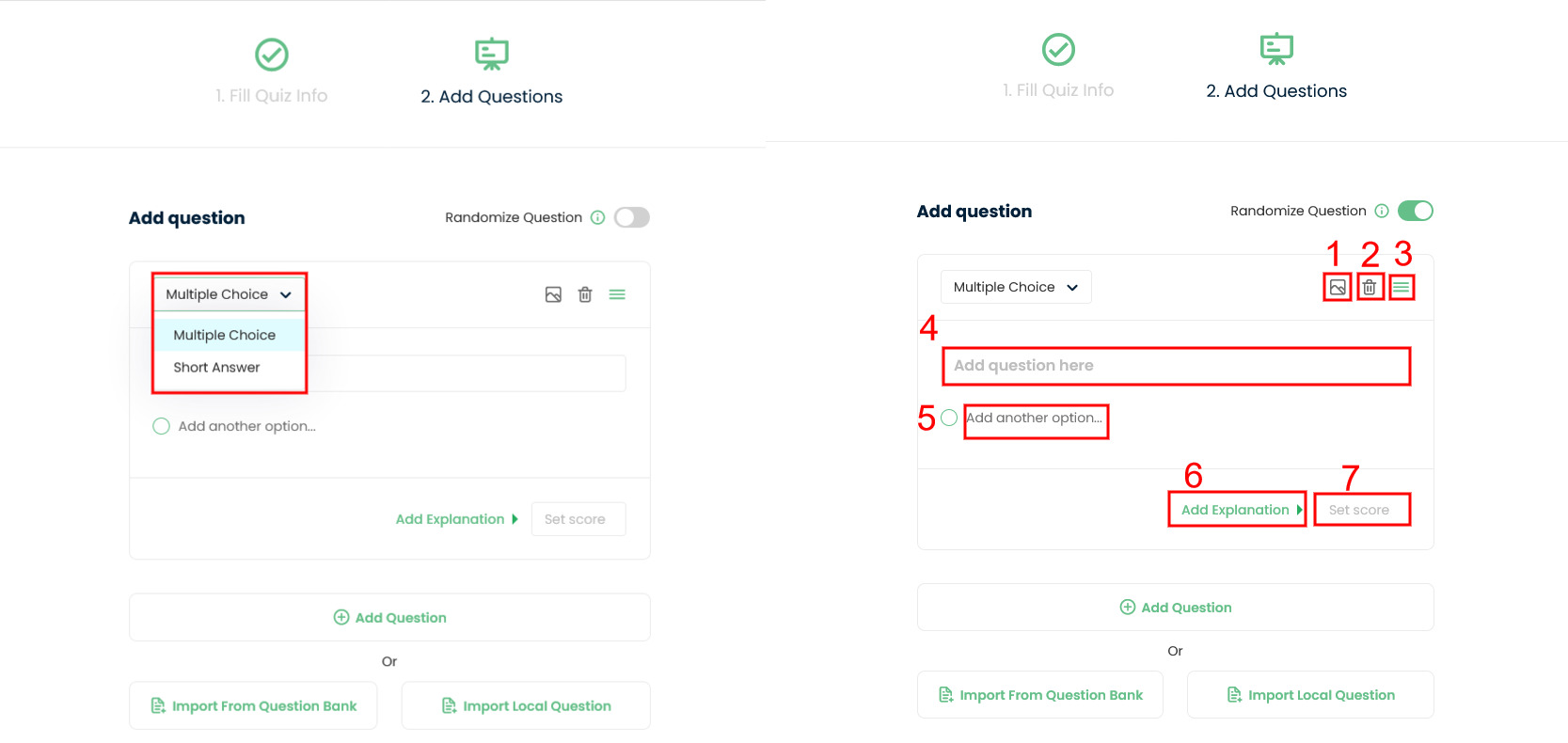Expand Add Explanation arrow in right panel

[1299, 510]
